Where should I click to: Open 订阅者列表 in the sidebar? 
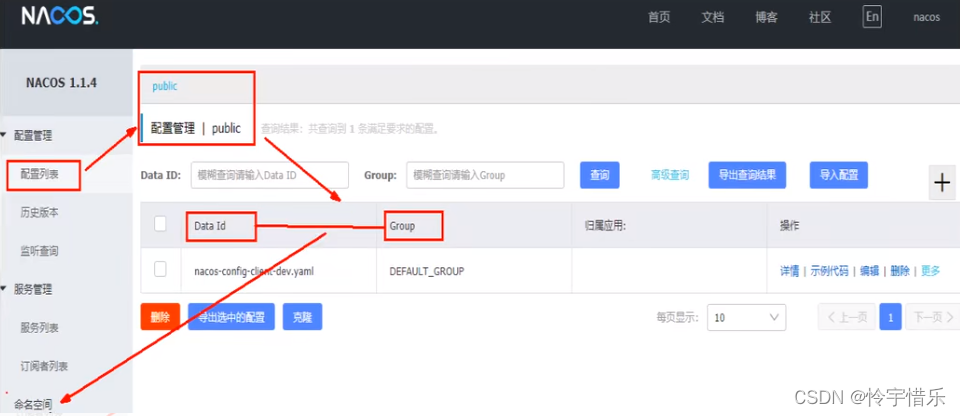tap(44, 366)
